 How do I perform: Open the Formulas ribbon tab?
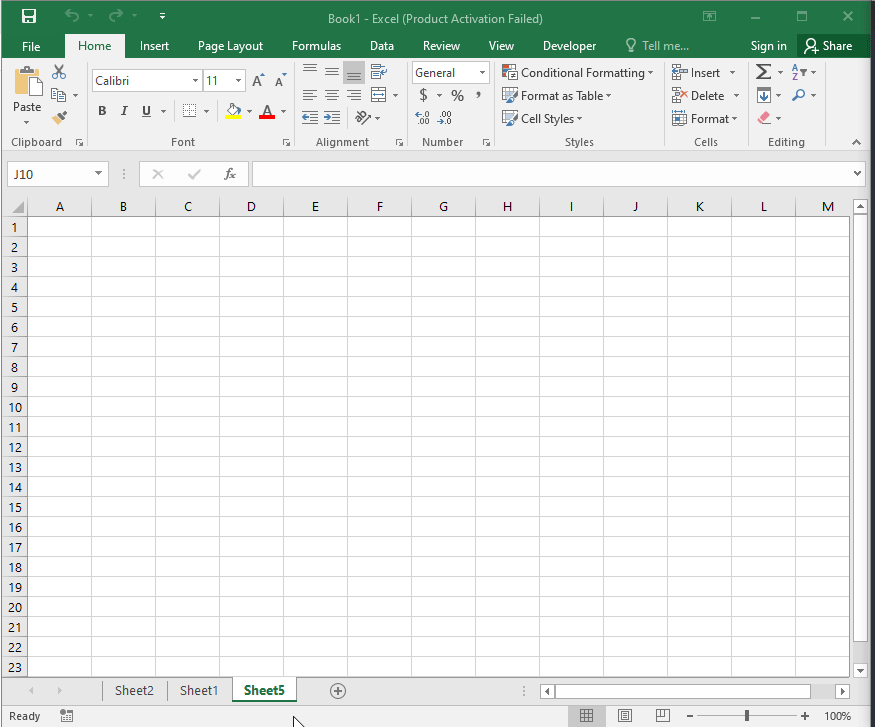tap(316, 46)
